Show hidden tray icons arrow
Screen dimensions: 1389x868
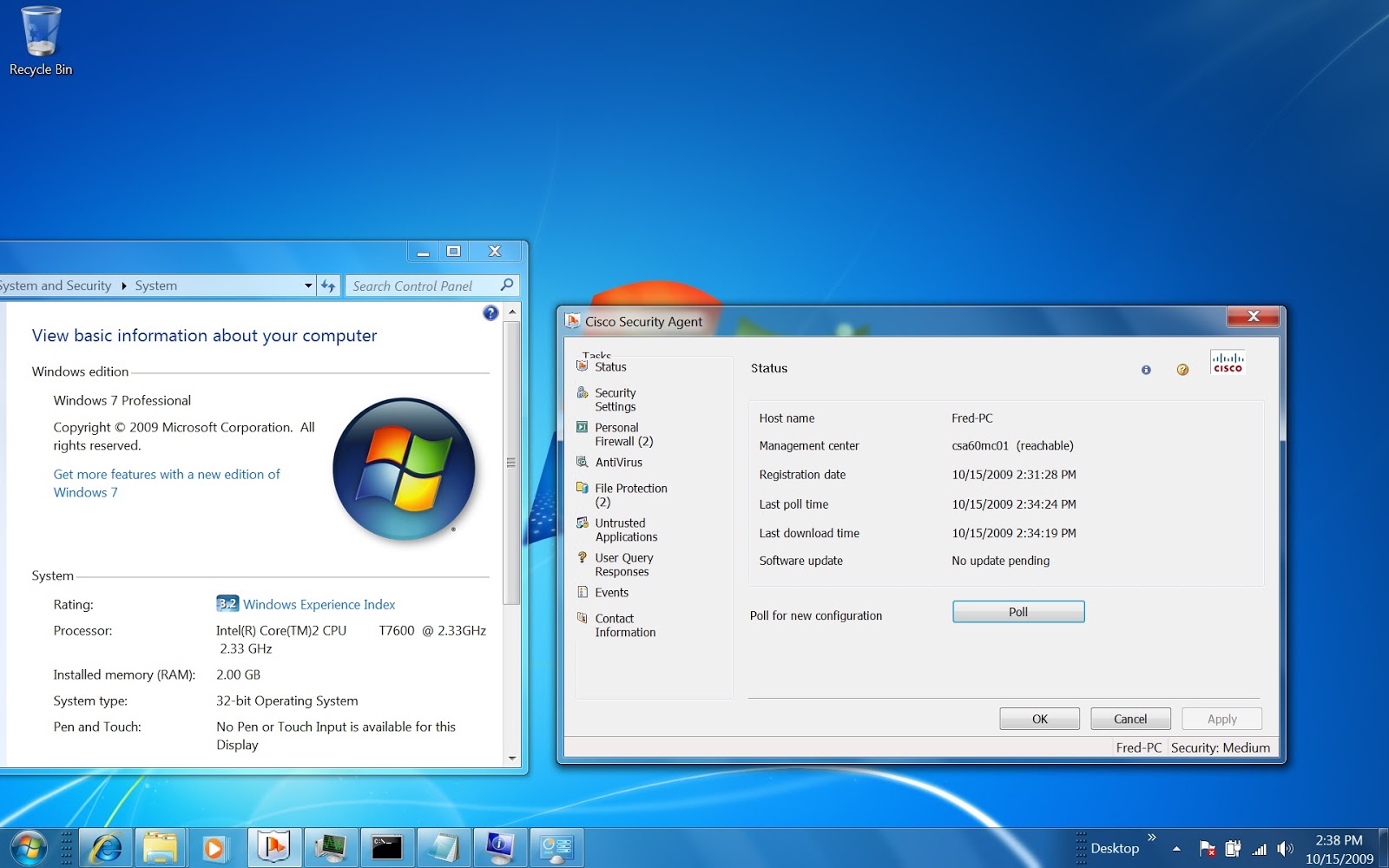1176,849
